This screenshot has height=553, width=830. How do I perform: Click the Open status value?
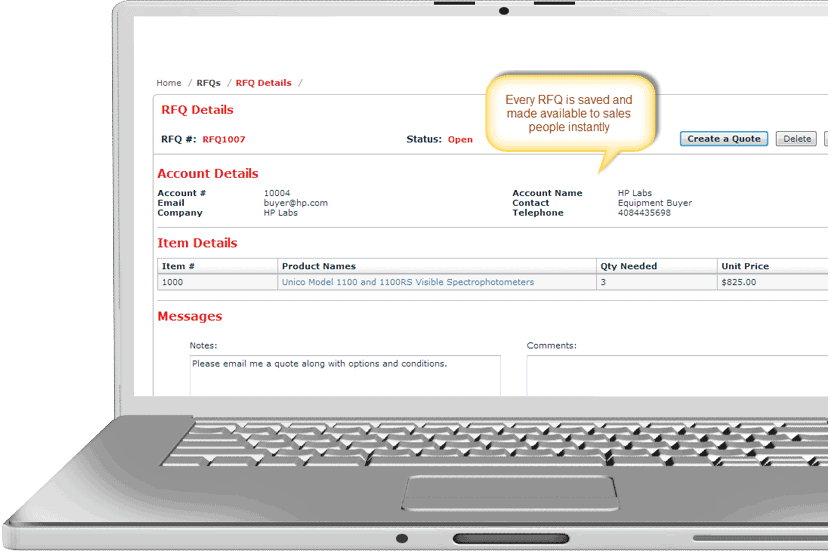(460, 140)
